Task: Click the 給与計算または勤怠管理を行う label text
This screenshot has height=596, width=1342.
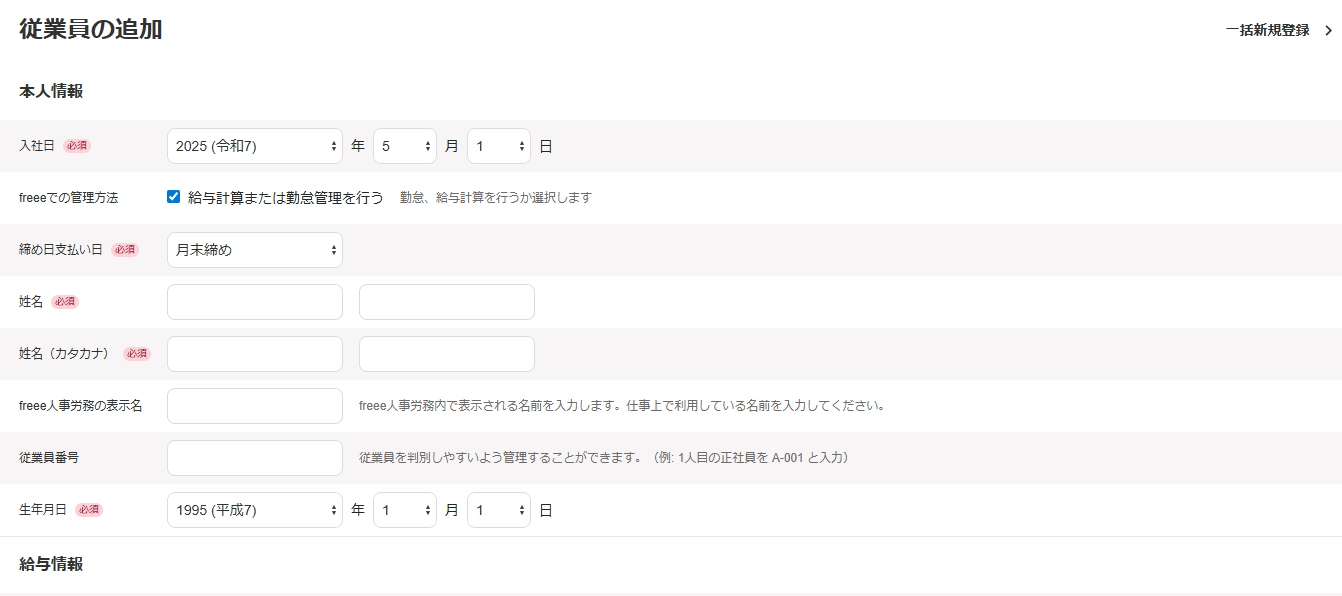Action: tap(286, 198)
